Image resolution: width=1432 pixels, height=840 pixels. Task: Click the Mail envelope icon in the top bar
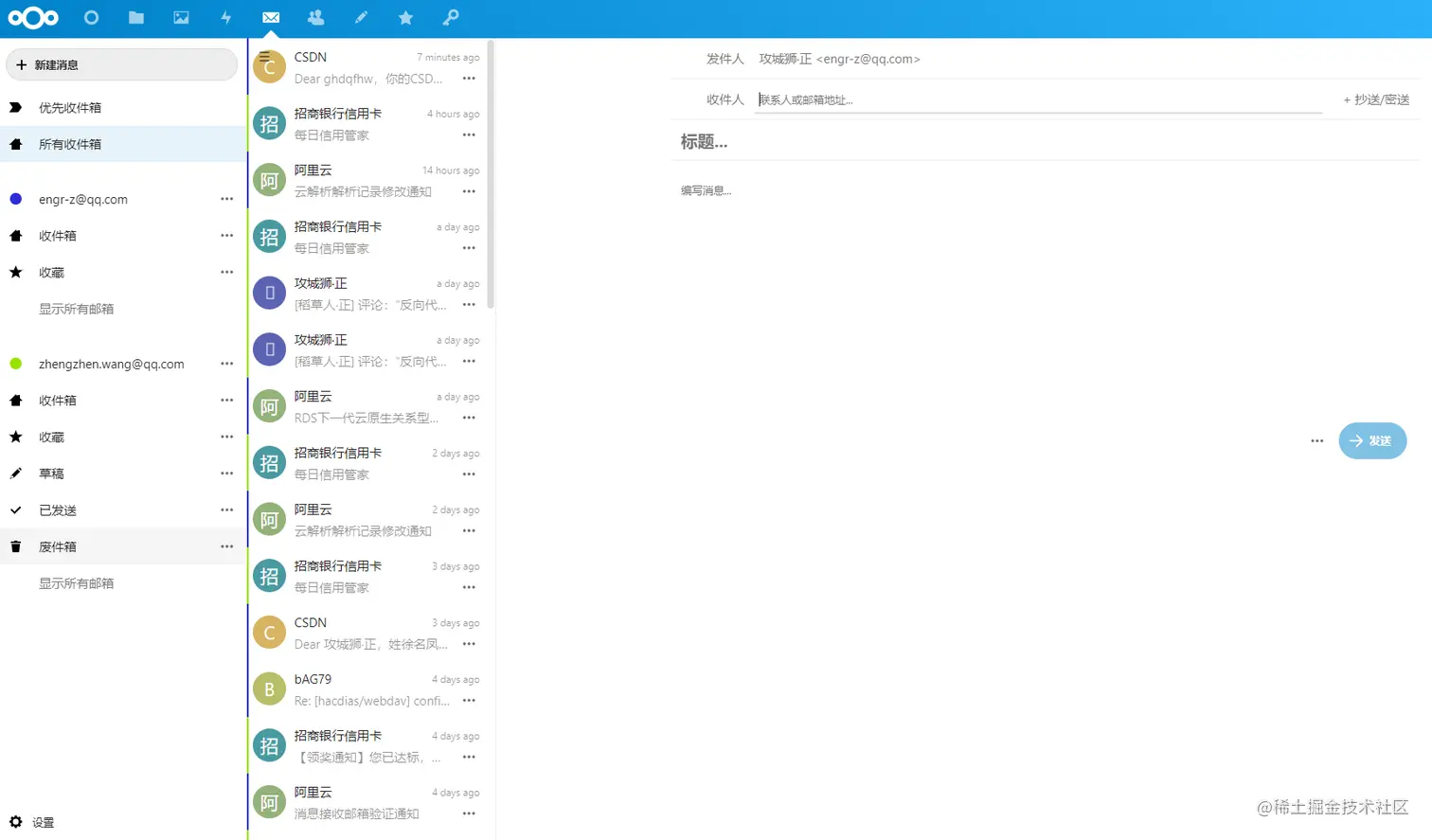point(270,17)
